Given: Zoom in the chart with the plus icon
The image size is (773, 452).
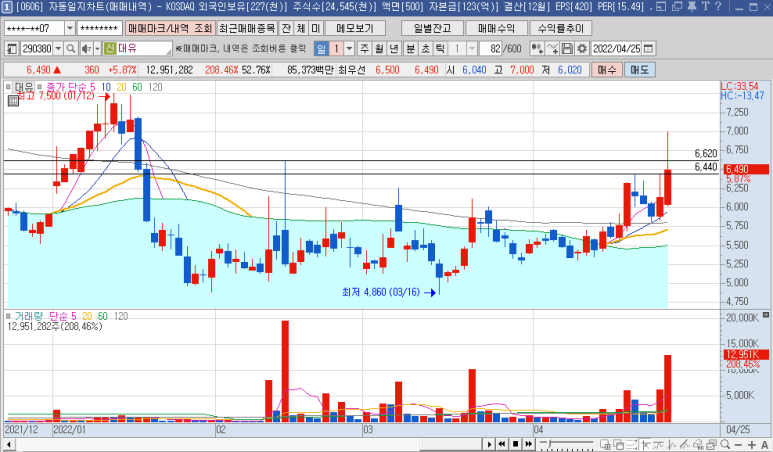Looking at the screenshot, I should pos(751,444).
